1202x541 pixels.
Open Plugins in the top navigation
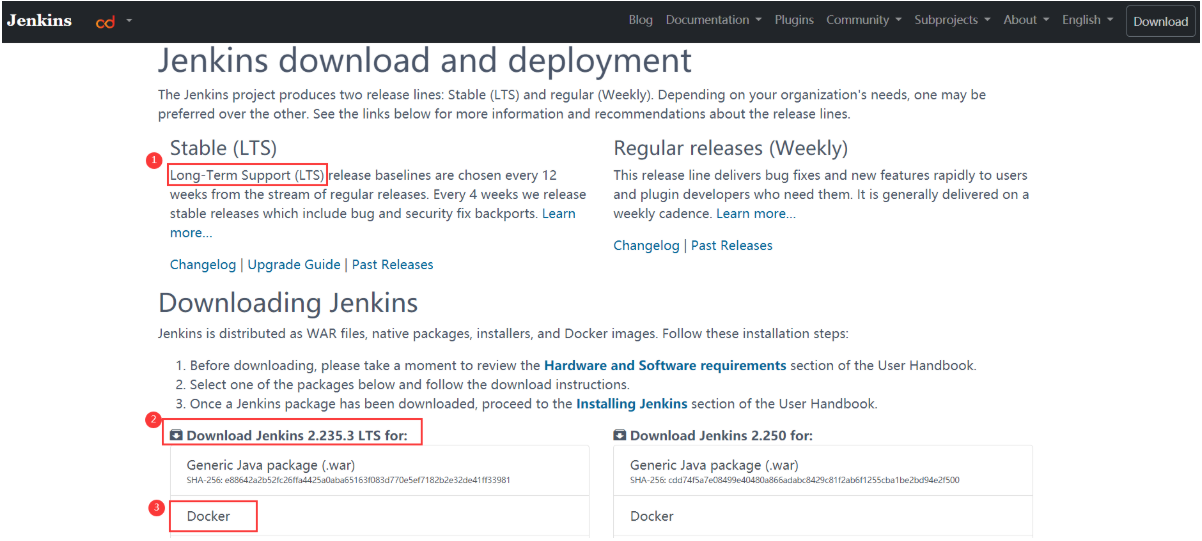794,20
